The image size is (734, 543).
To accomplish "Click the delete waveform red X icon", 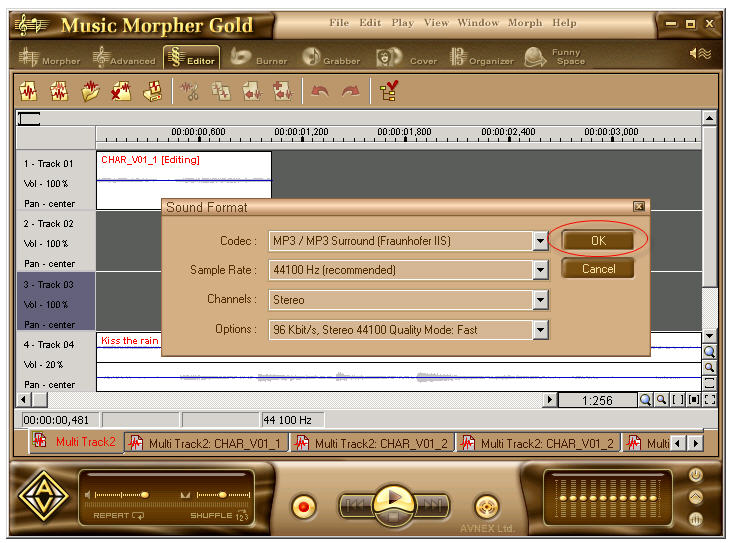I will pyautogui.click(x=121, y=91).
